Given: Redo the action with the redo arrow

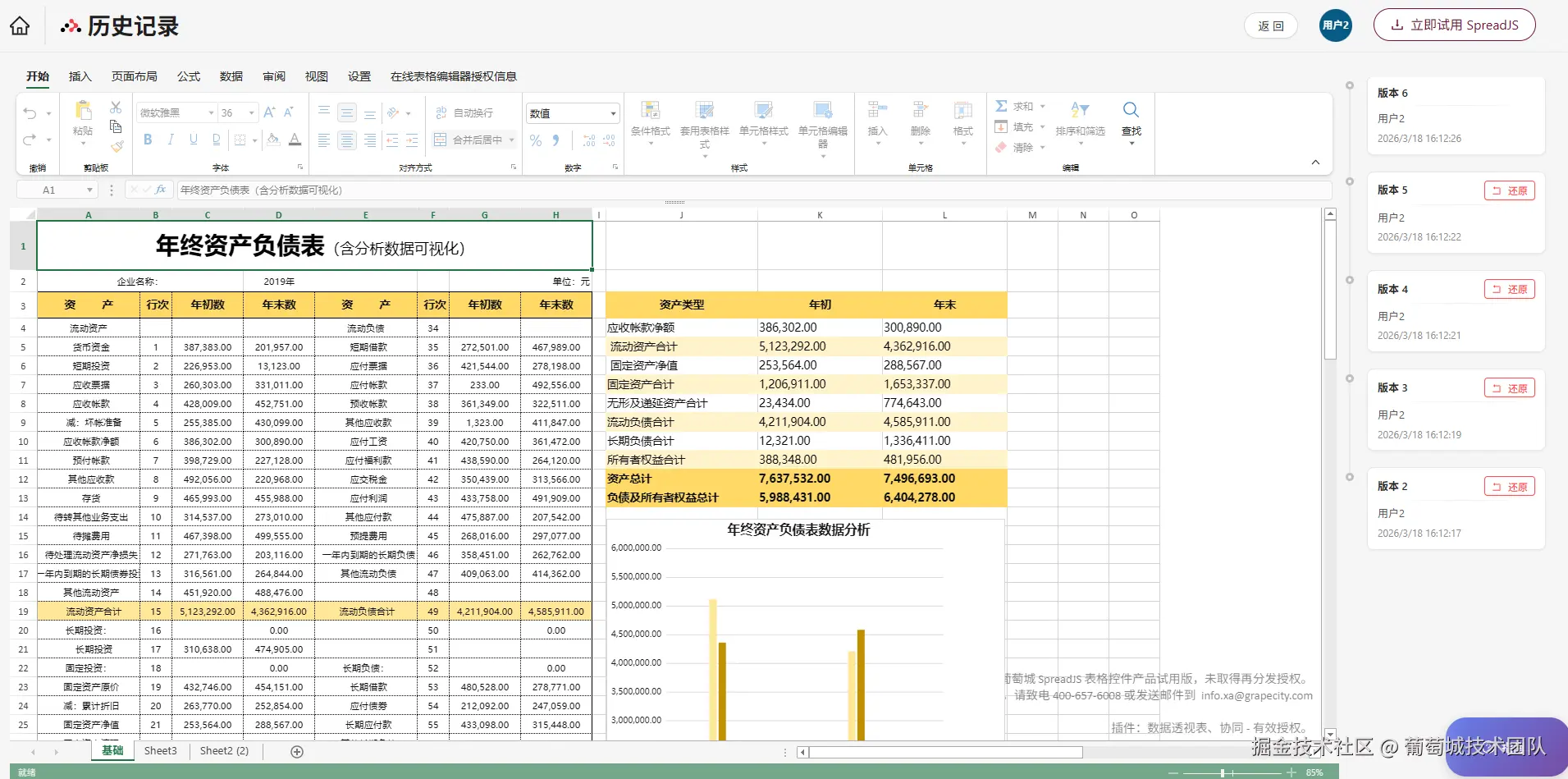Looking at the screenshot, I should click(30, 140).
